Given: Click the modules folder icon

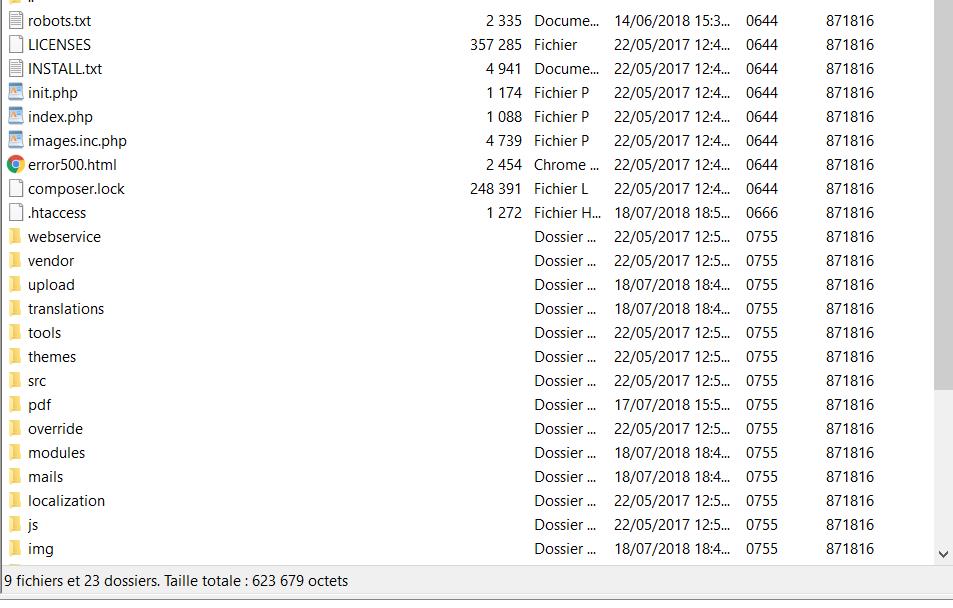Looking at the screenshot, I should click(15, 452).
